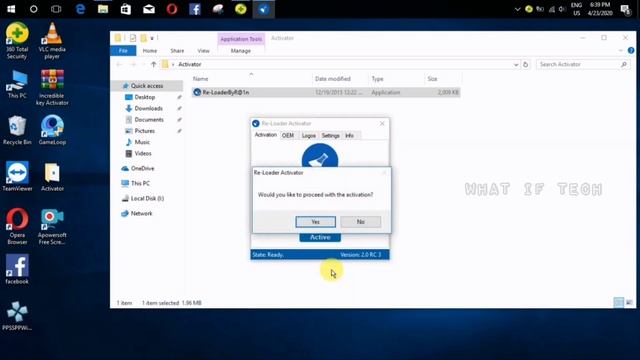
Task: Click the Activator address bar path
Action: [x=190, y=64]
